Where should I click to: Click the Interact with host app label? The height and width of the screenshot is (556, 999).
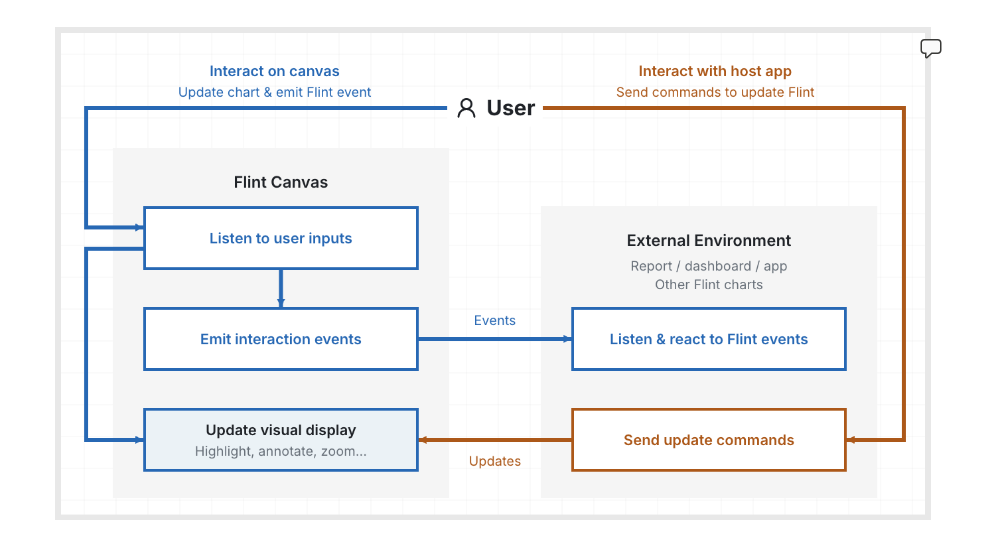715,71
